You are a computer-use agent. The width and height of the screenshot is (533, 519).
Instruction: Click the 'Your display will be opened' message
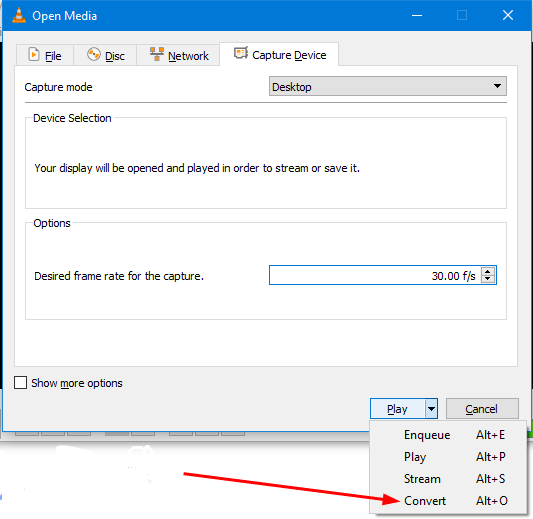coord(197,168)
